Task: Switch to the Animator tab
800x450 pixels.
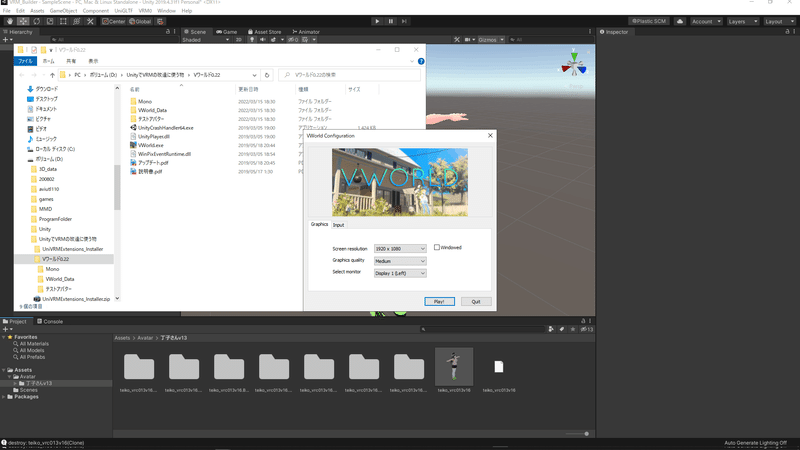Action: coord(306,32)
